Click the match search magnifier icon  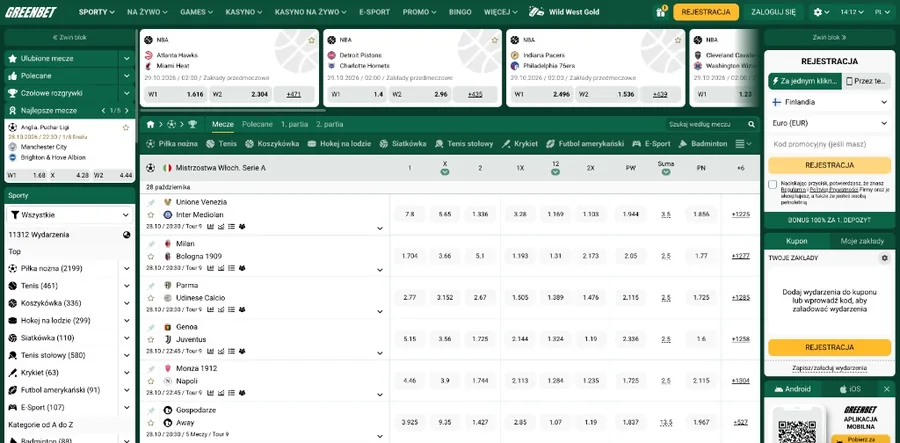[751, 124]
